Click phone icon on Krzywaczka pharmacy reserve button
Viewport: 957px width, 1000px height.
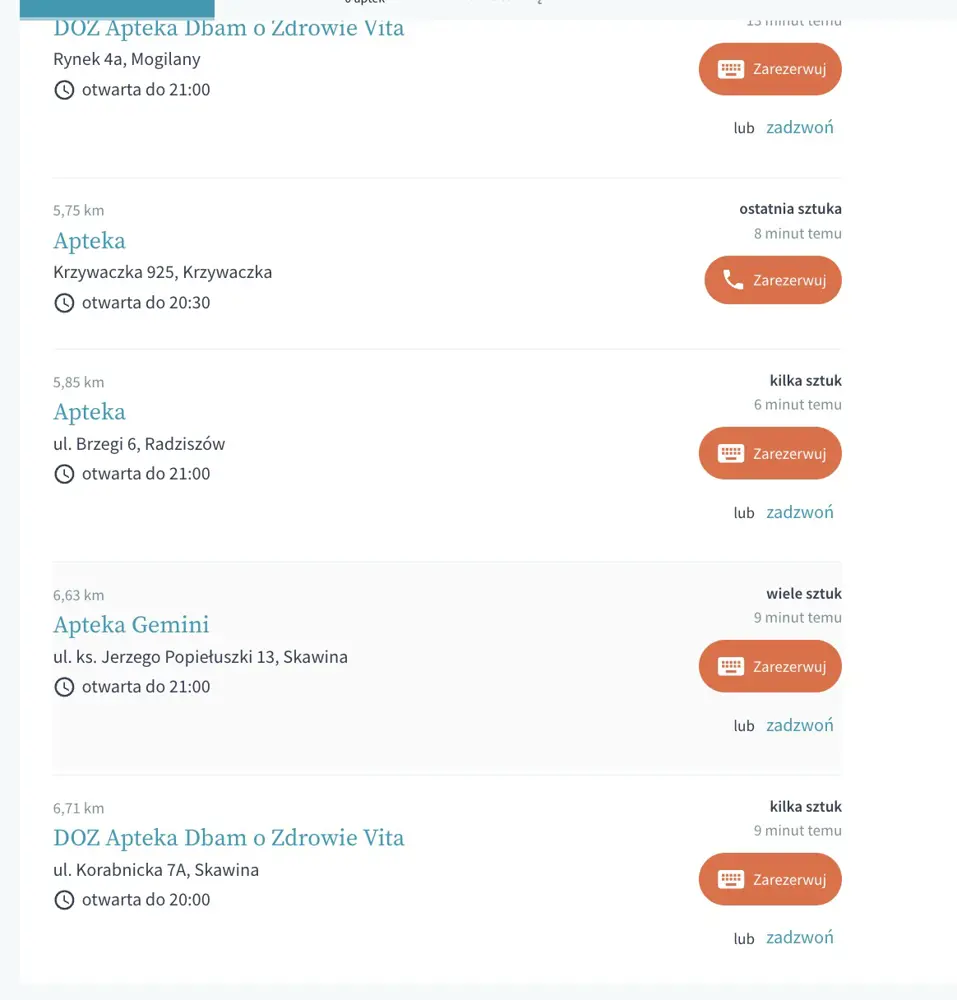pyautogui.click(x=733, y=280)
